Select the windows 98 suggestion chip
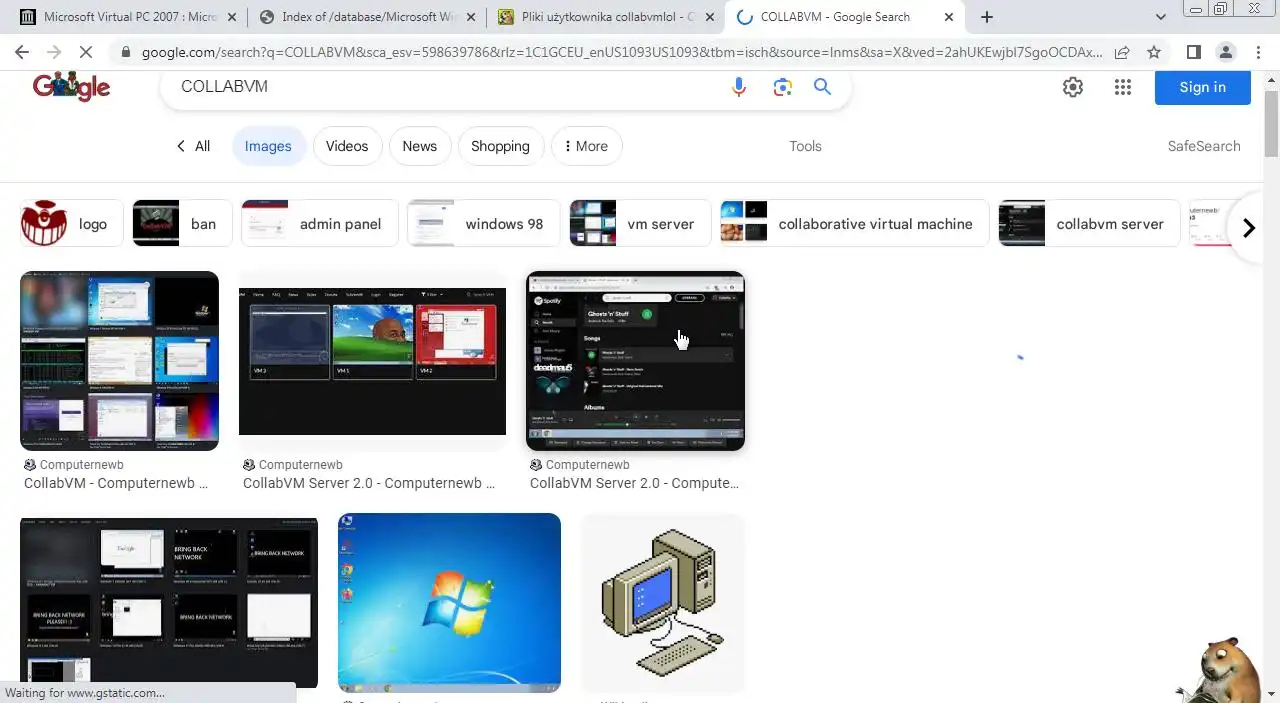The width and height of the screenshot is (1280, 703). point(484,224)
